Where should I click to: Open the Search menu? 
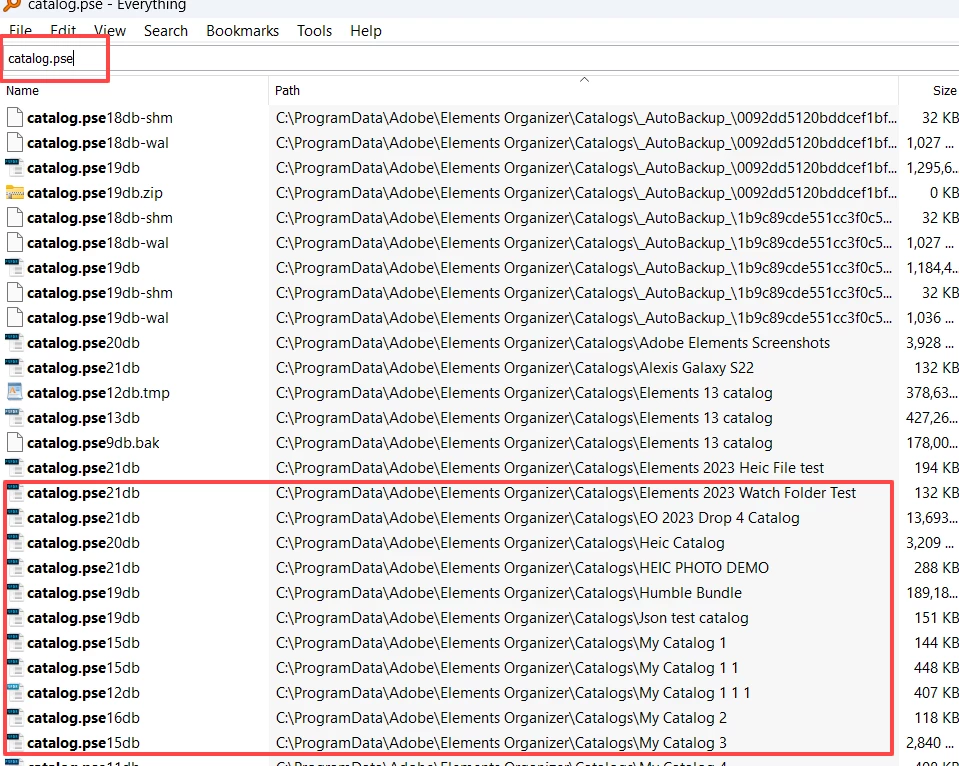[x=166, y=31]
